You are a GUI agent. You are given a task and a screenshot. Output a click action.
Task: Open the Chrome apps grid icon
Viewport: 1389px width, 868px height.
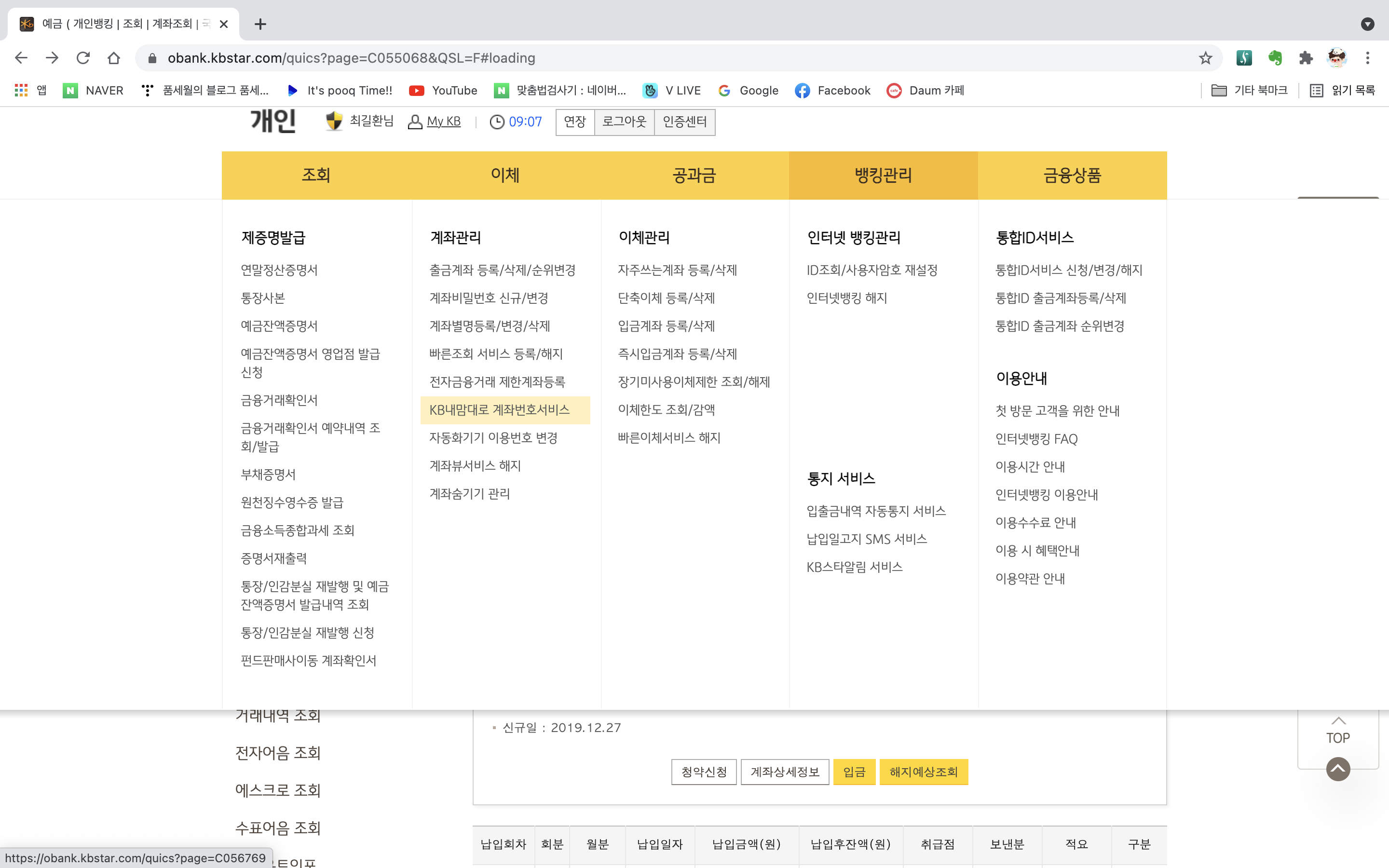21,91
